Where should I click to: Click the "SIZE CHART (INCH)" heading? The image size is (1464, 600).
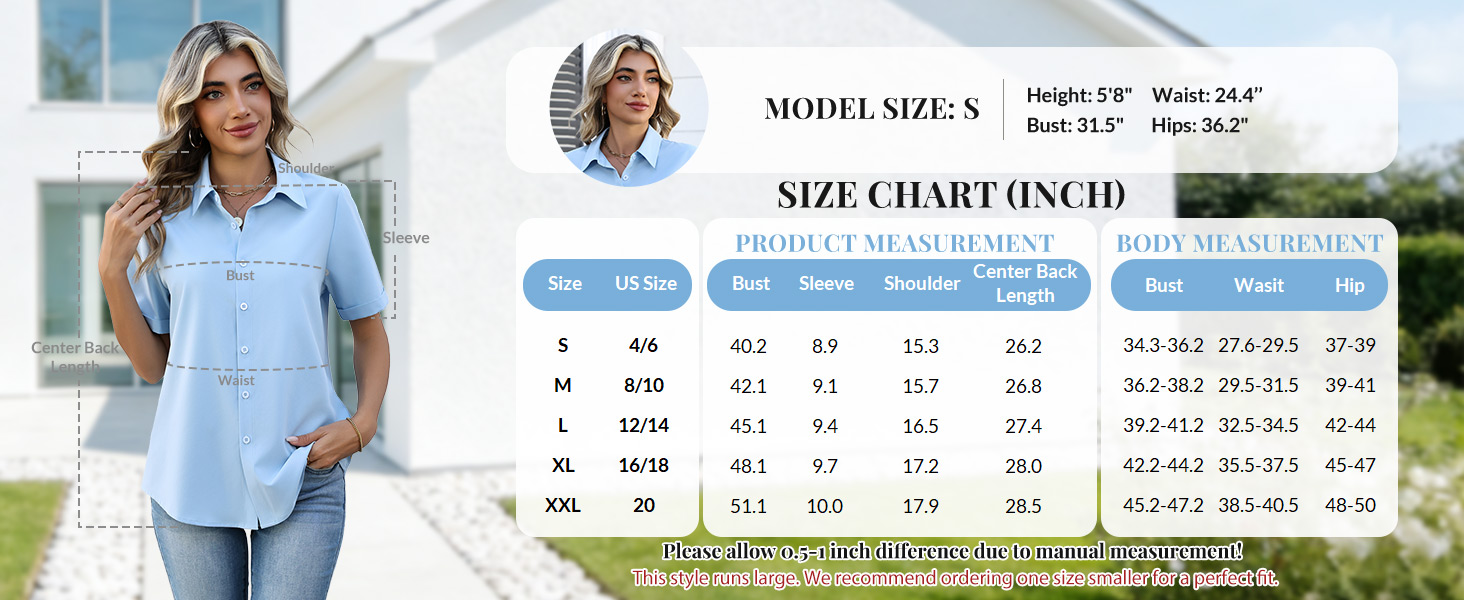pos(951,194)
